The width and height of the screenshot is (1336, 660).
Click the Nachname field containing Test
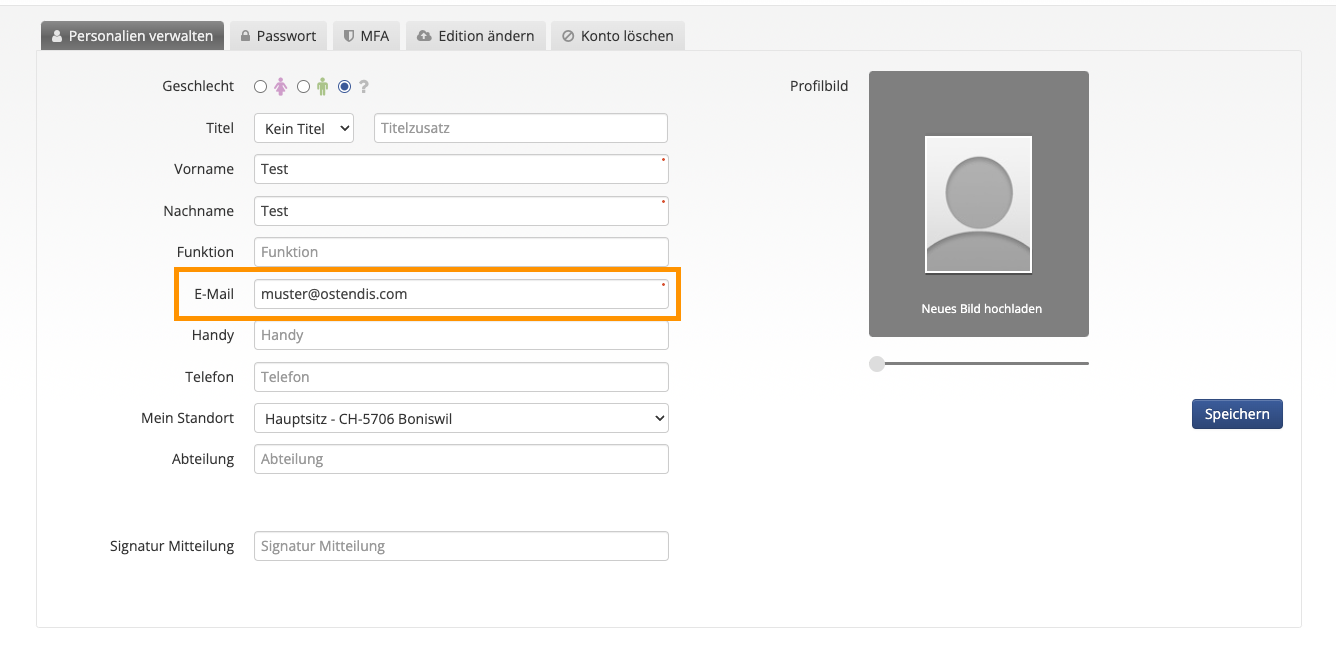pyautogui.click(x=461, y=211)
